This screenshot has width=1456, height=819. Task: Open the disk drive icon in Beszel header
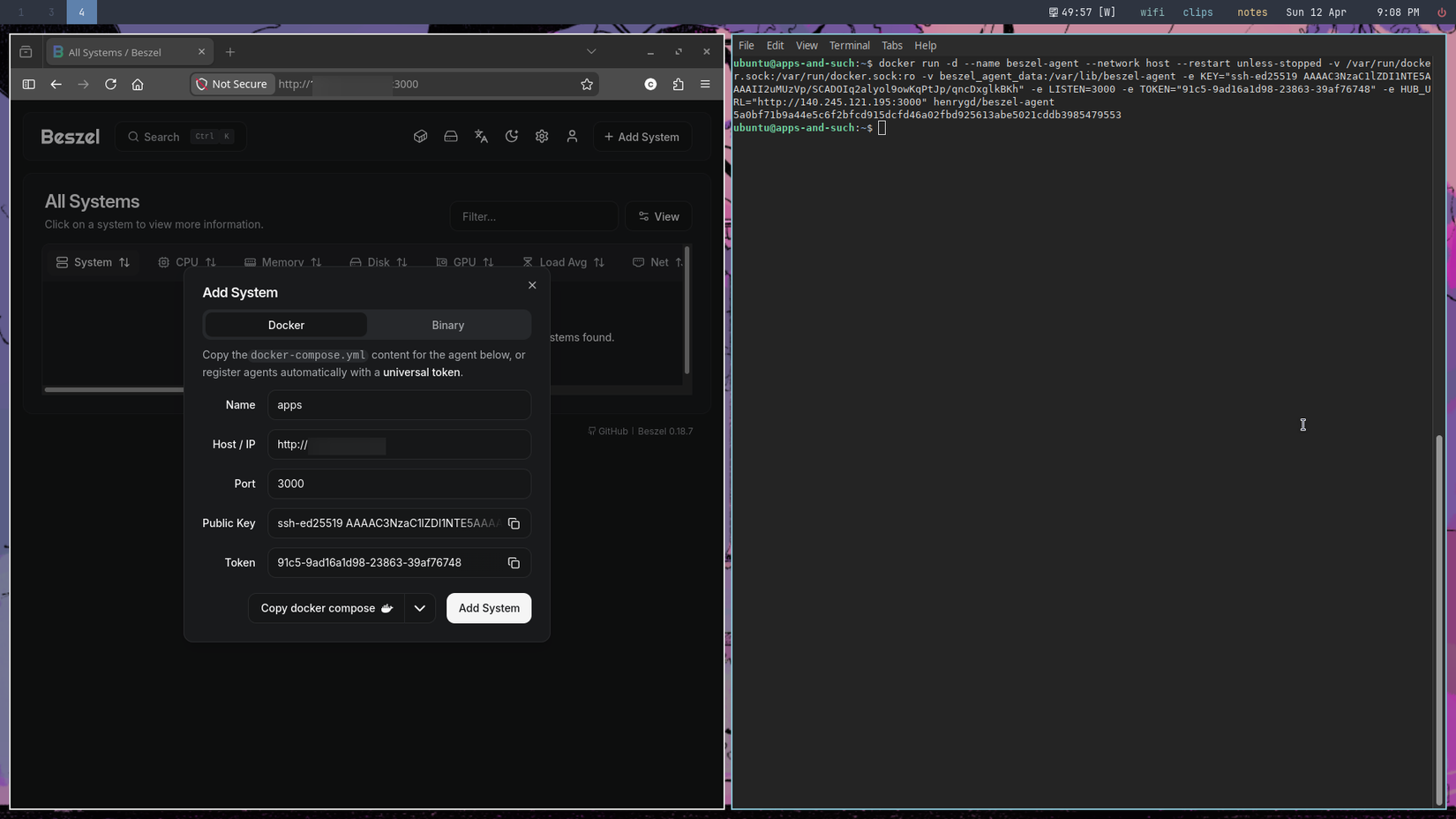(x=451, y=137)
